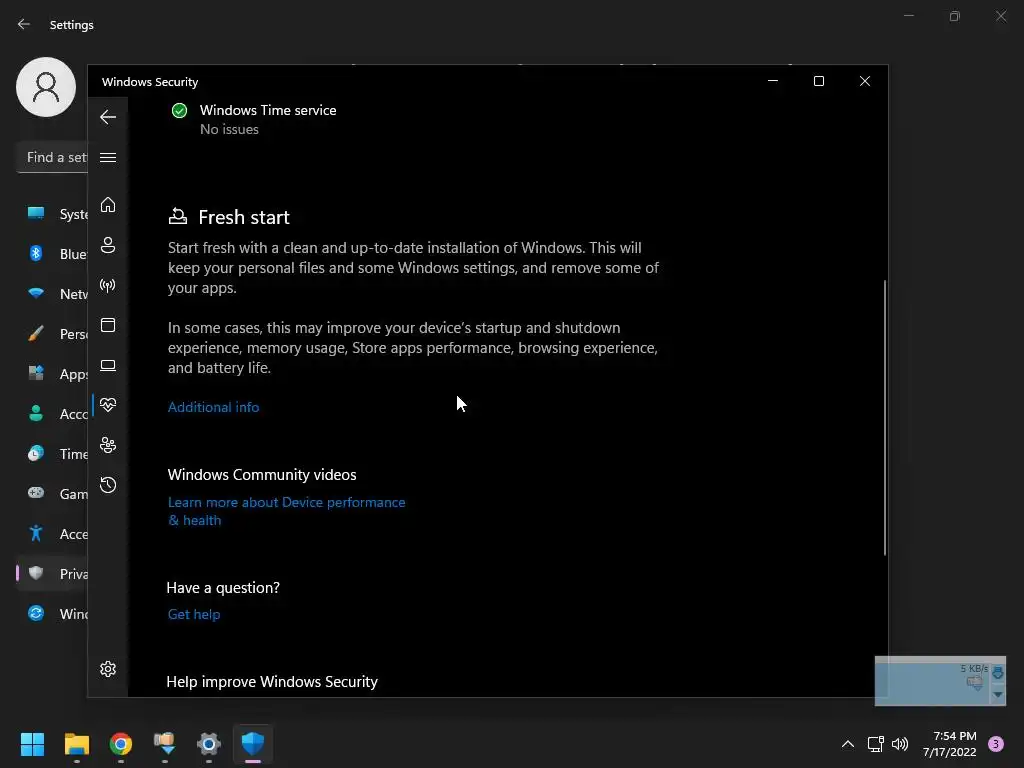This screenshot has height=768, width=1024.
Task: Open the Windows Security hamburger menu
Action: [108, 157]
